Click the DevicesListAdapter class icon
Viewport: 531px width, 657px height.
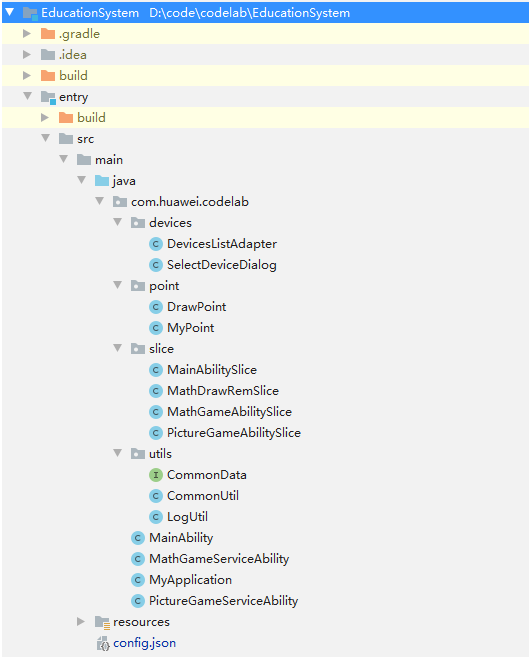click(x=155, y=244)
